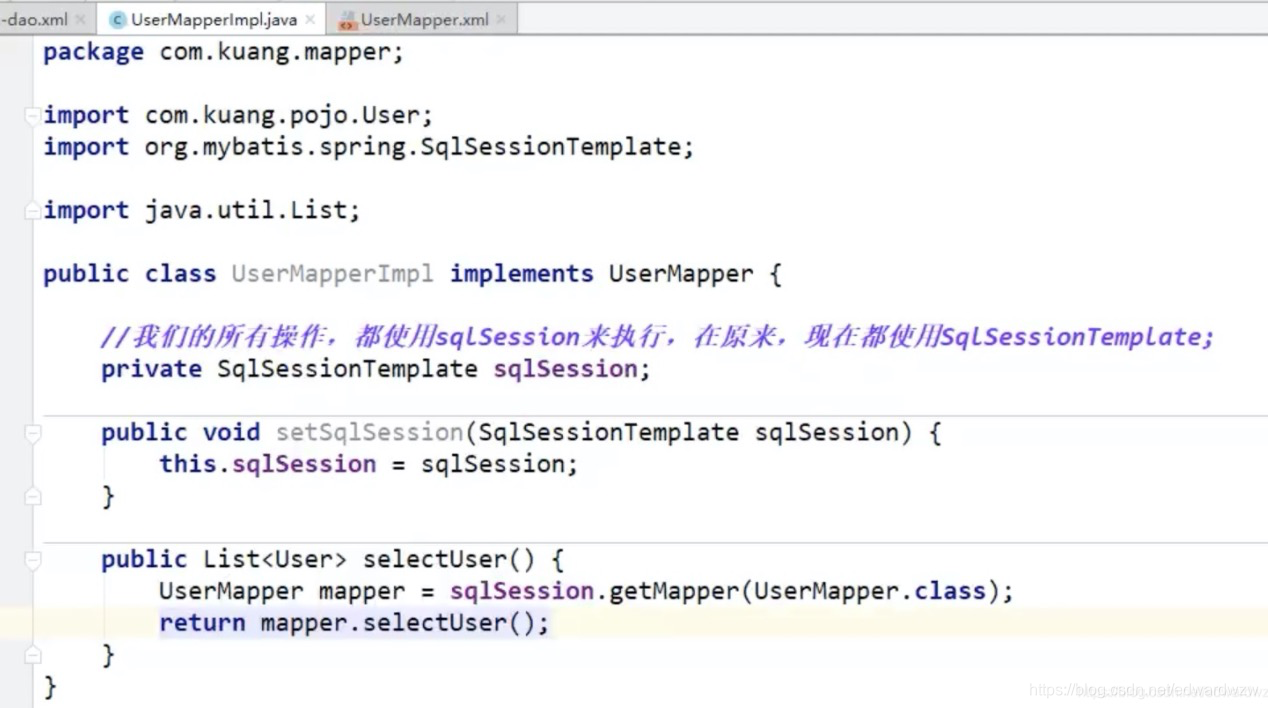The width and height of the screenshot is (1268, 708).
Task: Collapse the setSqlSession method fold marker
Action: [32, 433]
